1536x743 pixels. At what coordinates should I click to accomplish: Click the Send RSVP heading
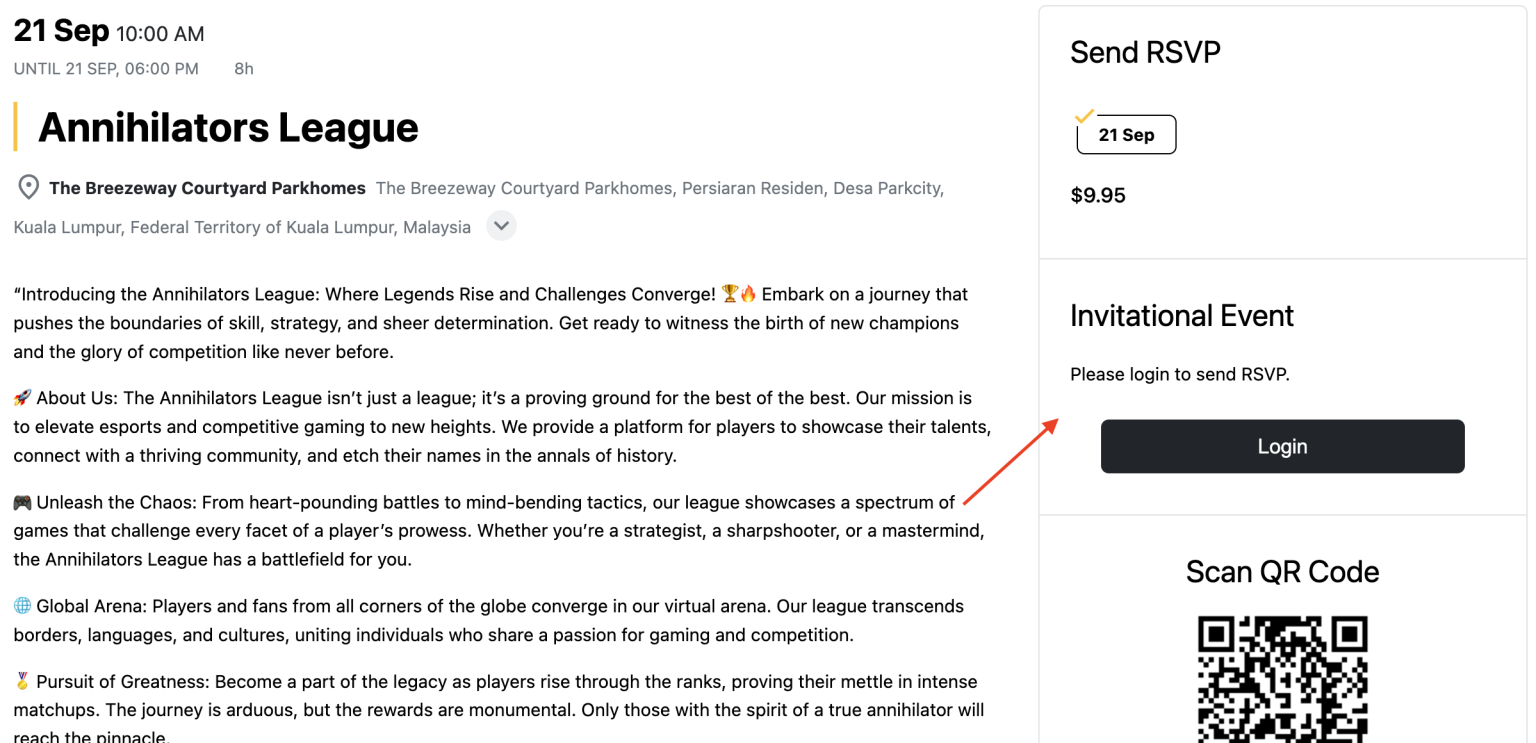(x=1145, y=52)
